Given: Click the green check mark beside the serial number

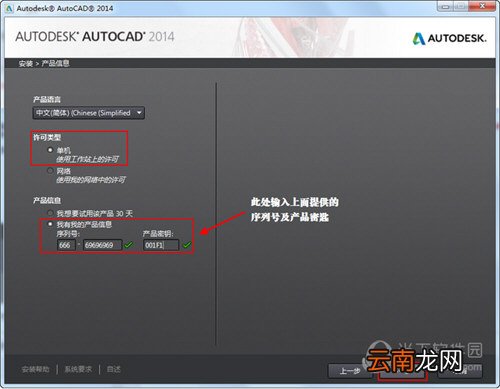Looking at the screenshot, I should (x=128, y=245).
